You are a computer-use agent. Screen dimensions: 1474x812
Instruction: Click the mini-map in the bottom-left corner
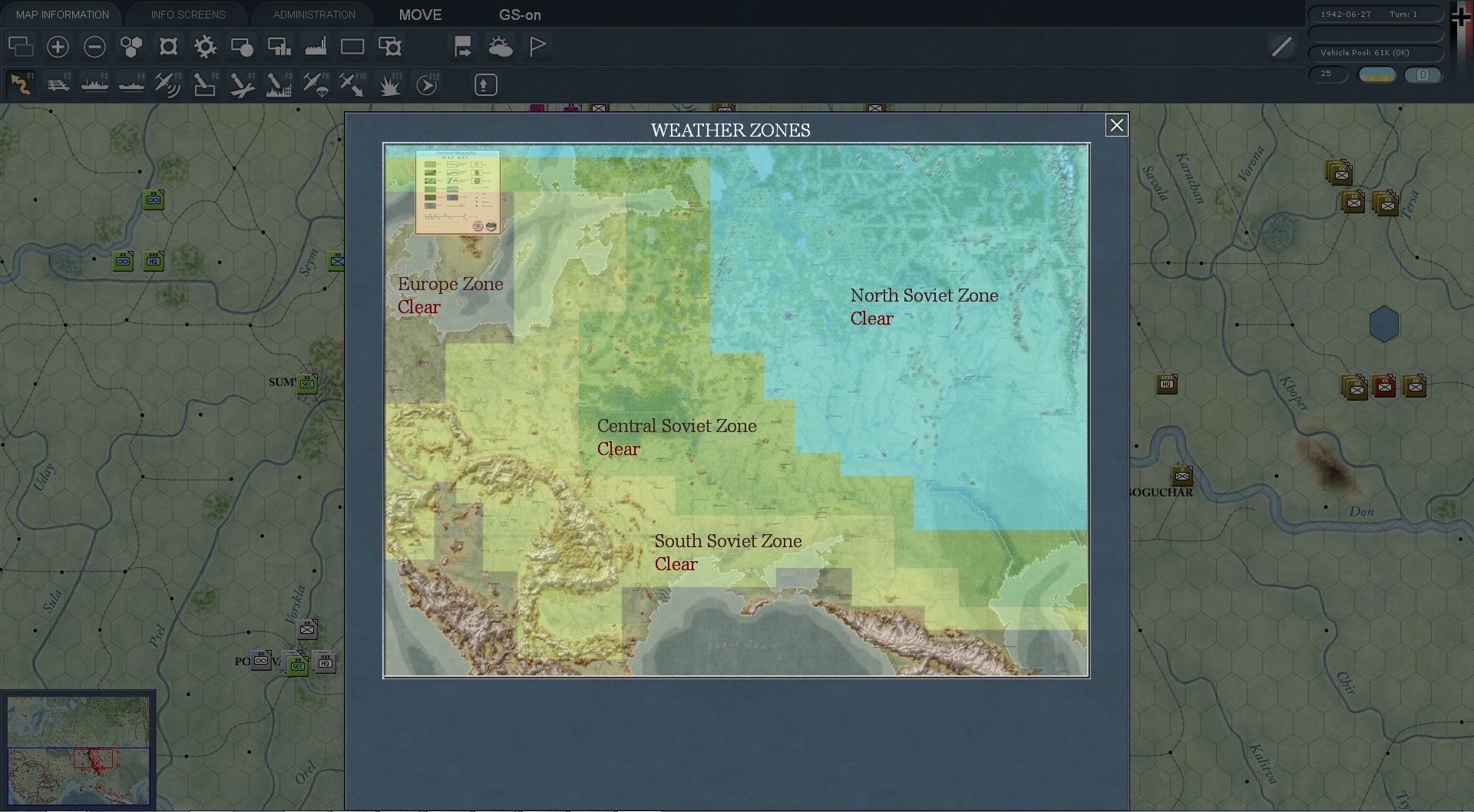coord(79,750)
